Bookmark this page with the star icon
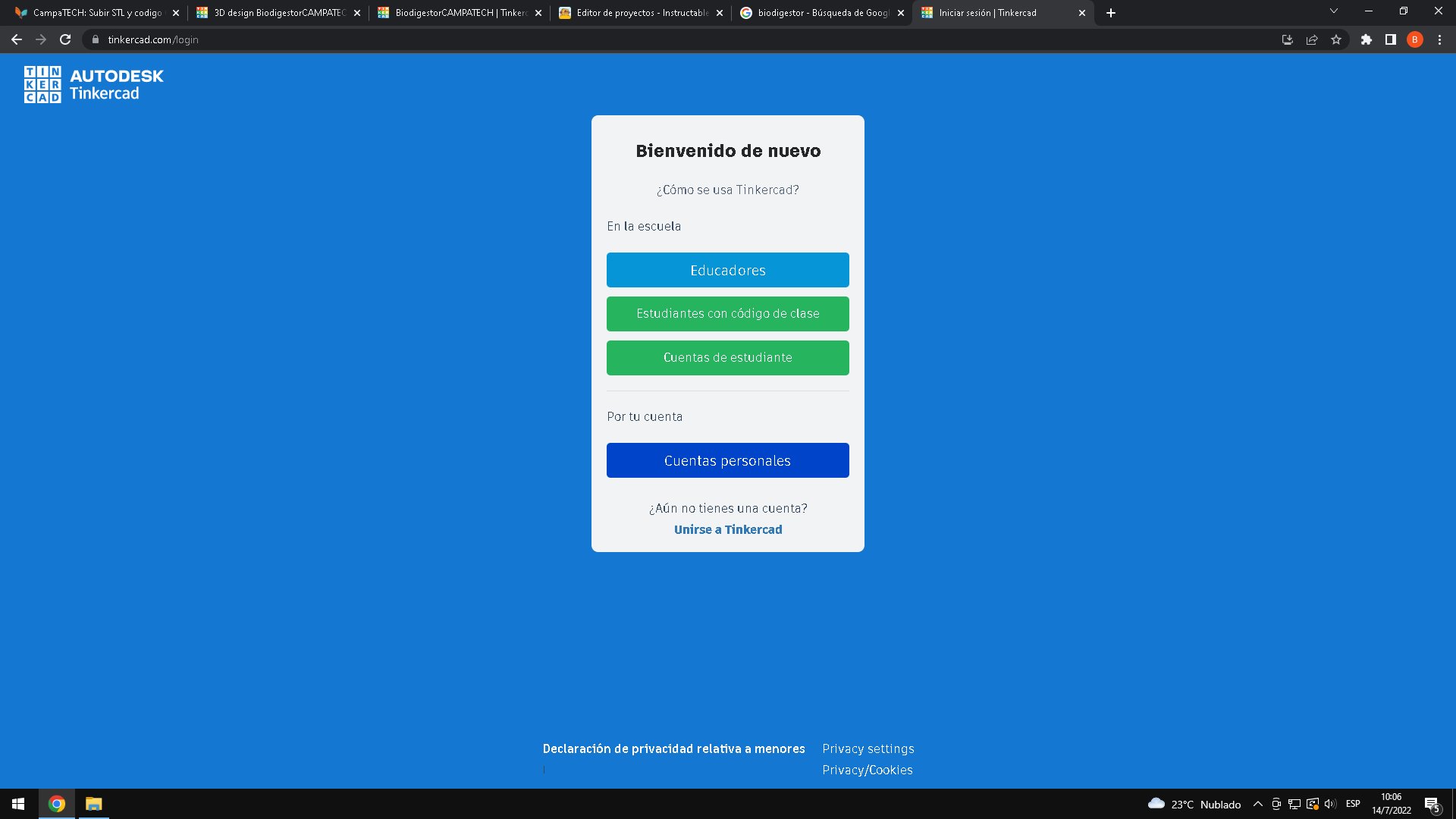The image size is (1456, 819). click(x=1335, y=39)
